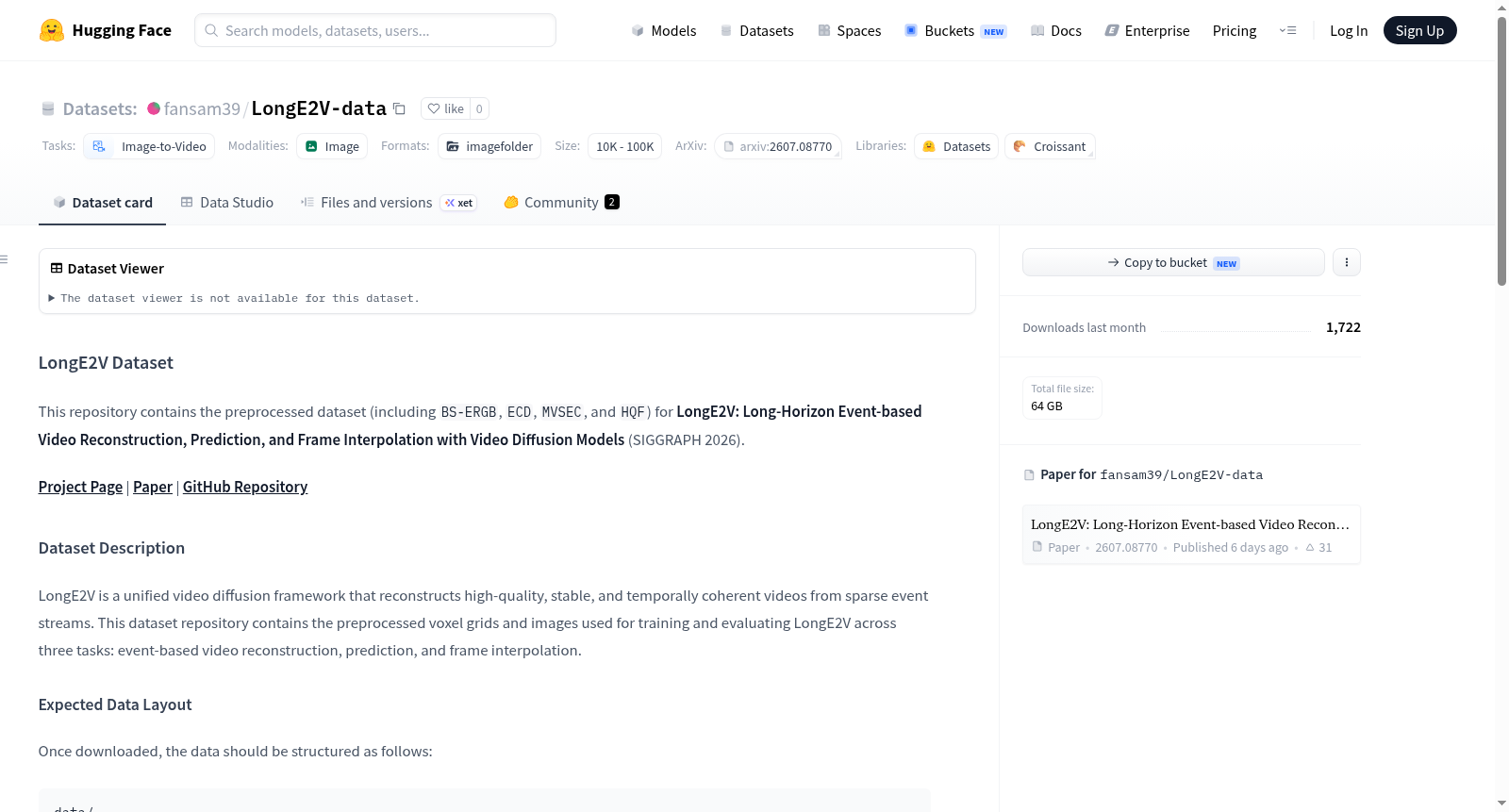Switch to the Data Studio tab
Viewport: 1509px width, 812px height.
coord(227,203)
